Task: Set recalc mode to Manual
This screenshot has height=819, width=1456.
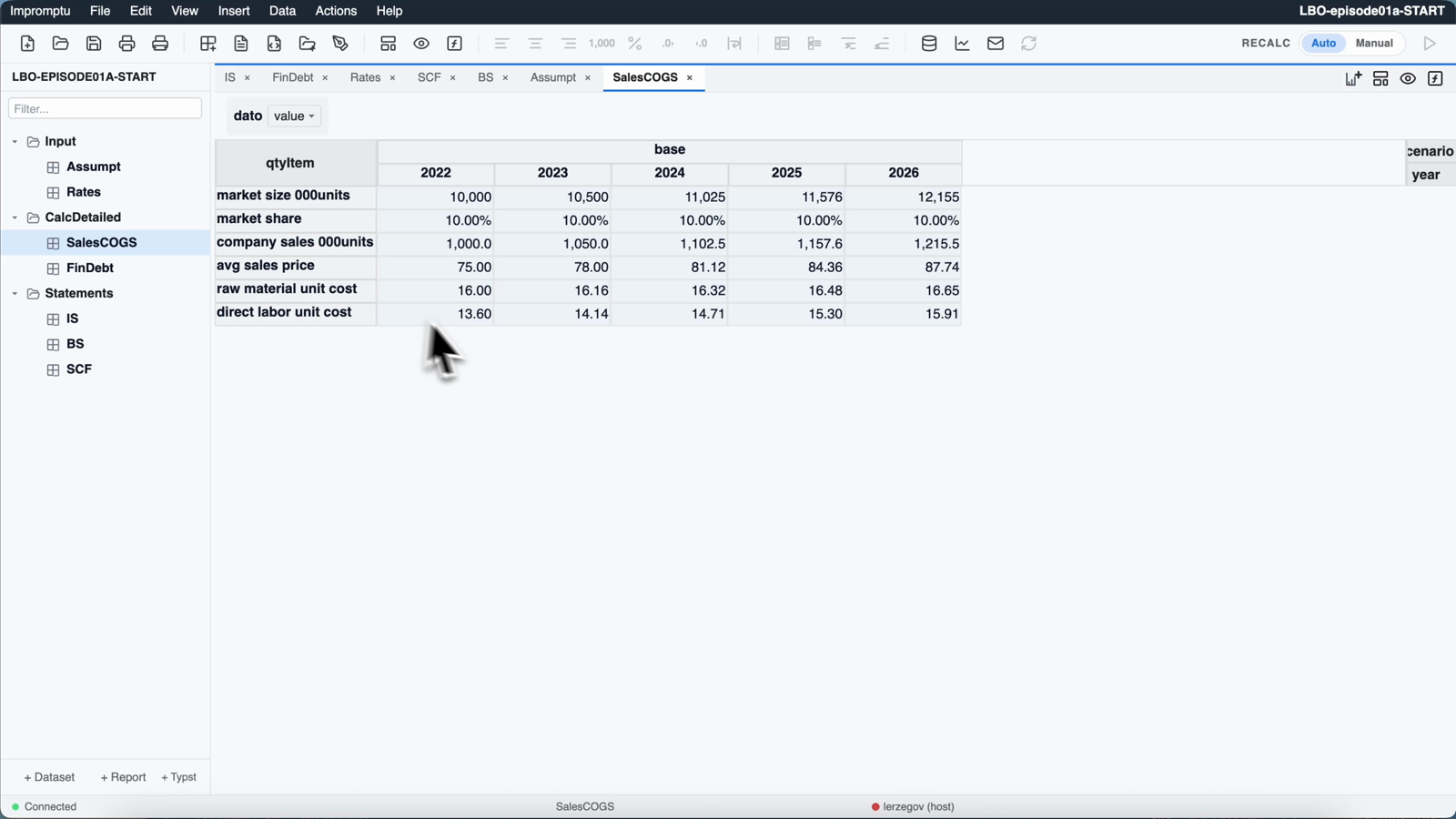Action: [1374, 44]
